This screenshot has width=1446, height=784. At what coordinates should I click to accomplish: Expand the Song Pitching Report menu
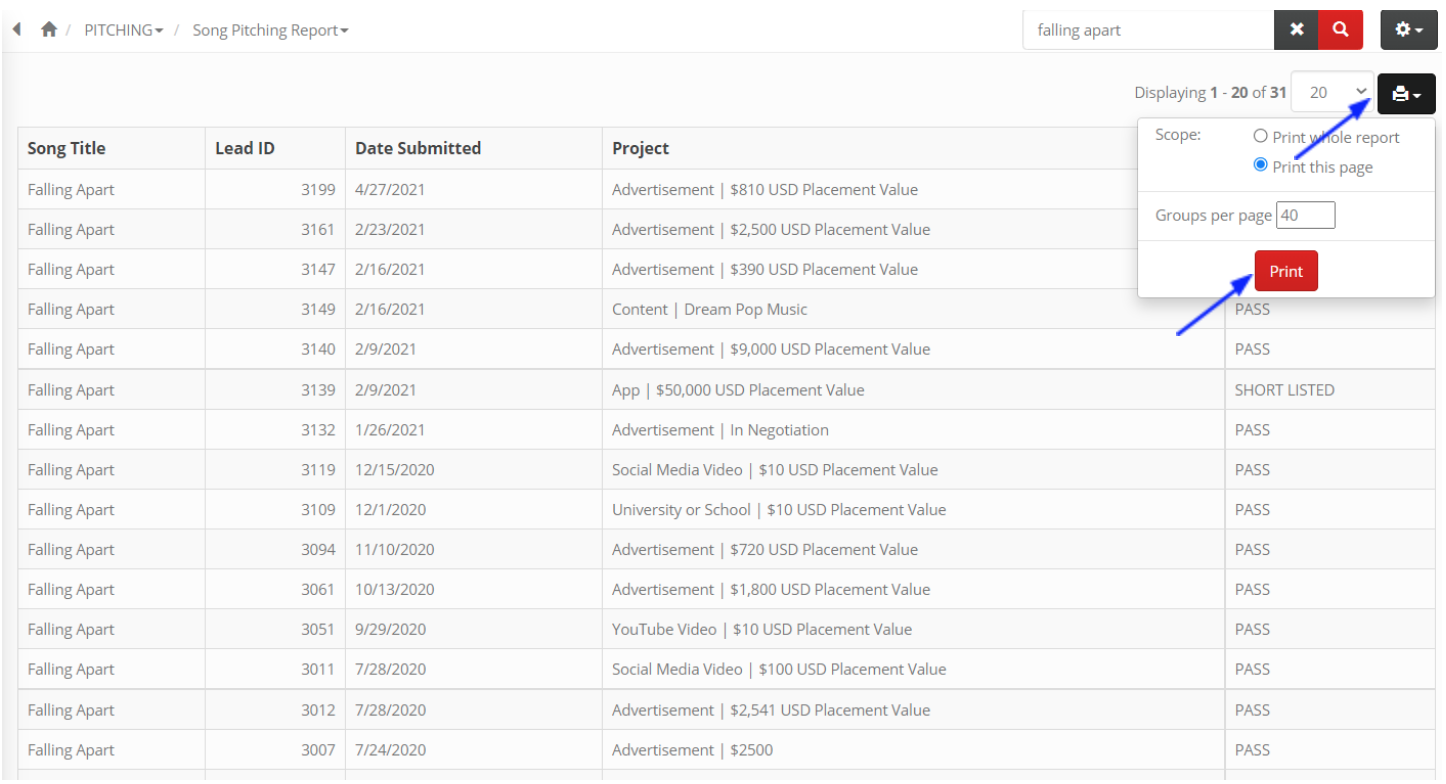point(270,30)
